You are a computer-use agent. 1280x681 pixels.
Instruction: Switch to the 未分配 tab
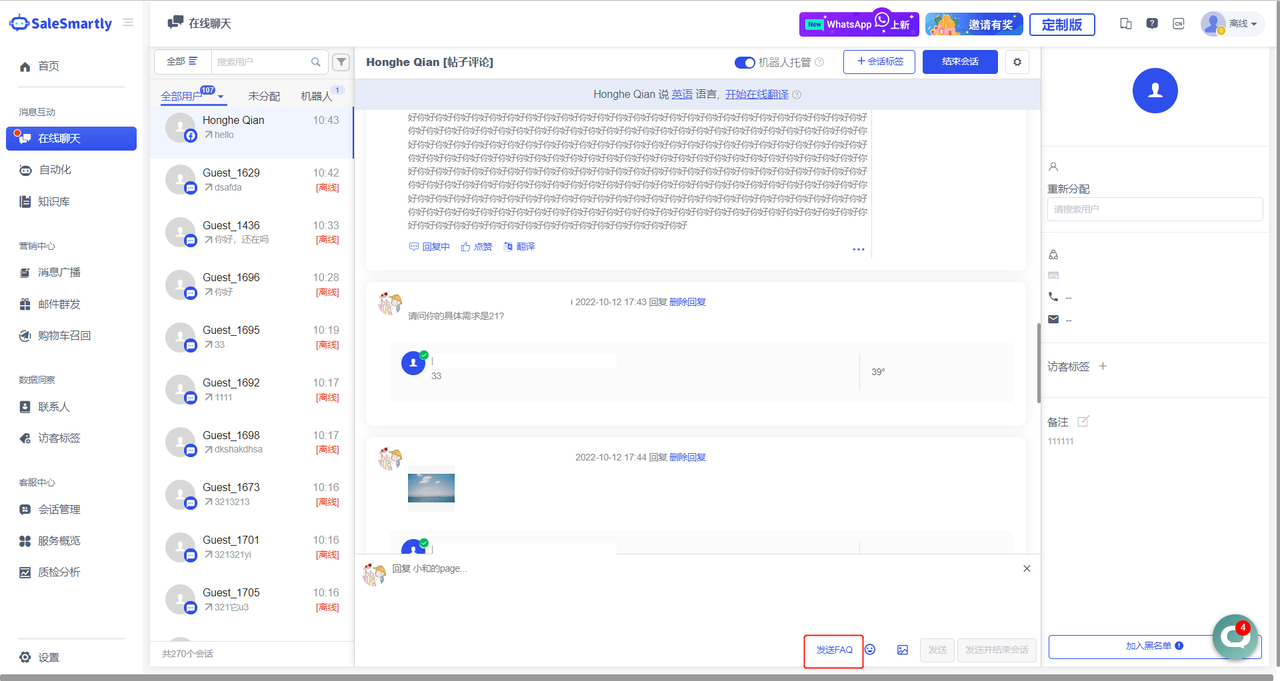[x=264, y=97]
